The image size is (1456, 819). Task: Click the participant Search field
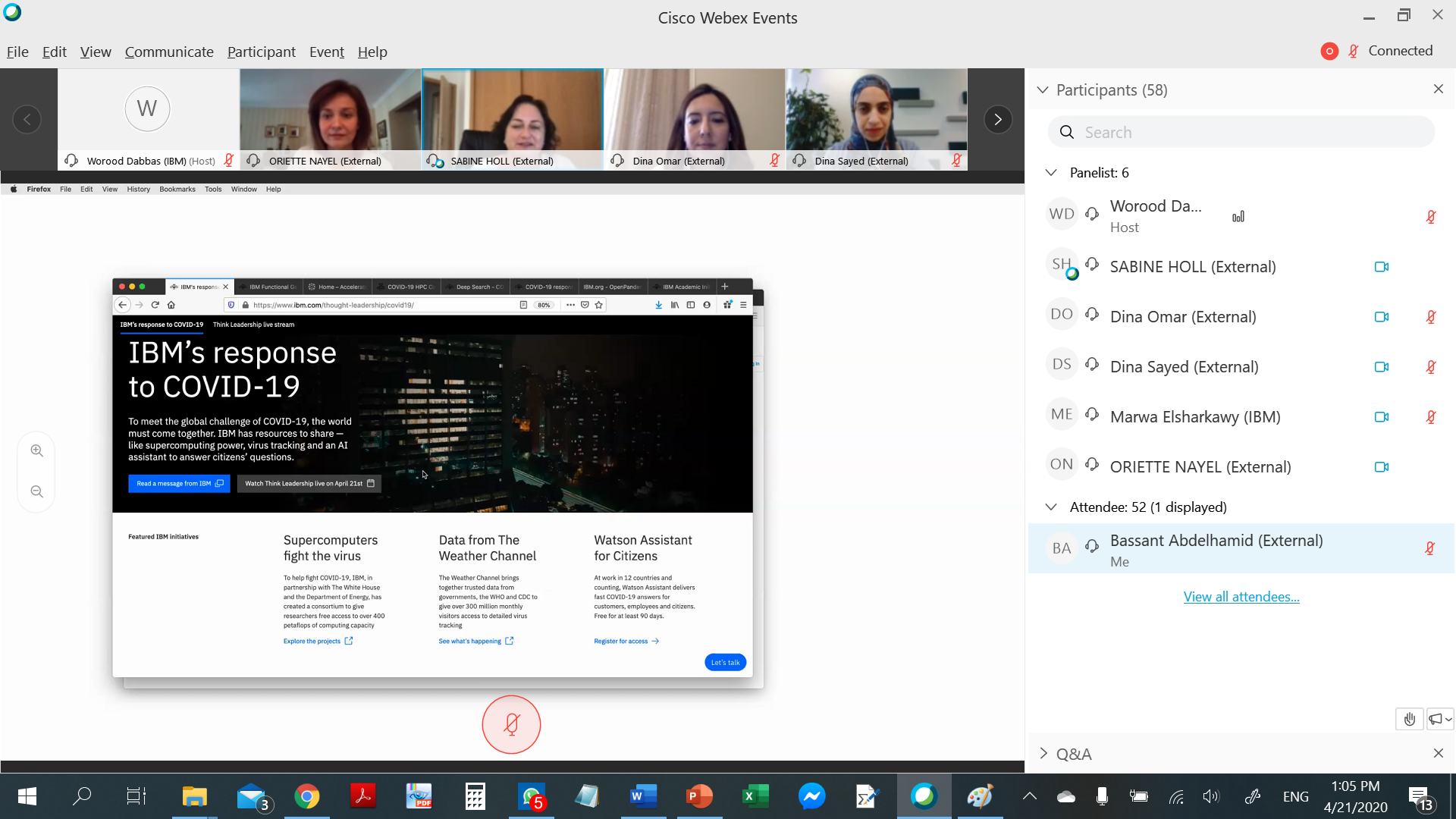tap(1241, 132)
